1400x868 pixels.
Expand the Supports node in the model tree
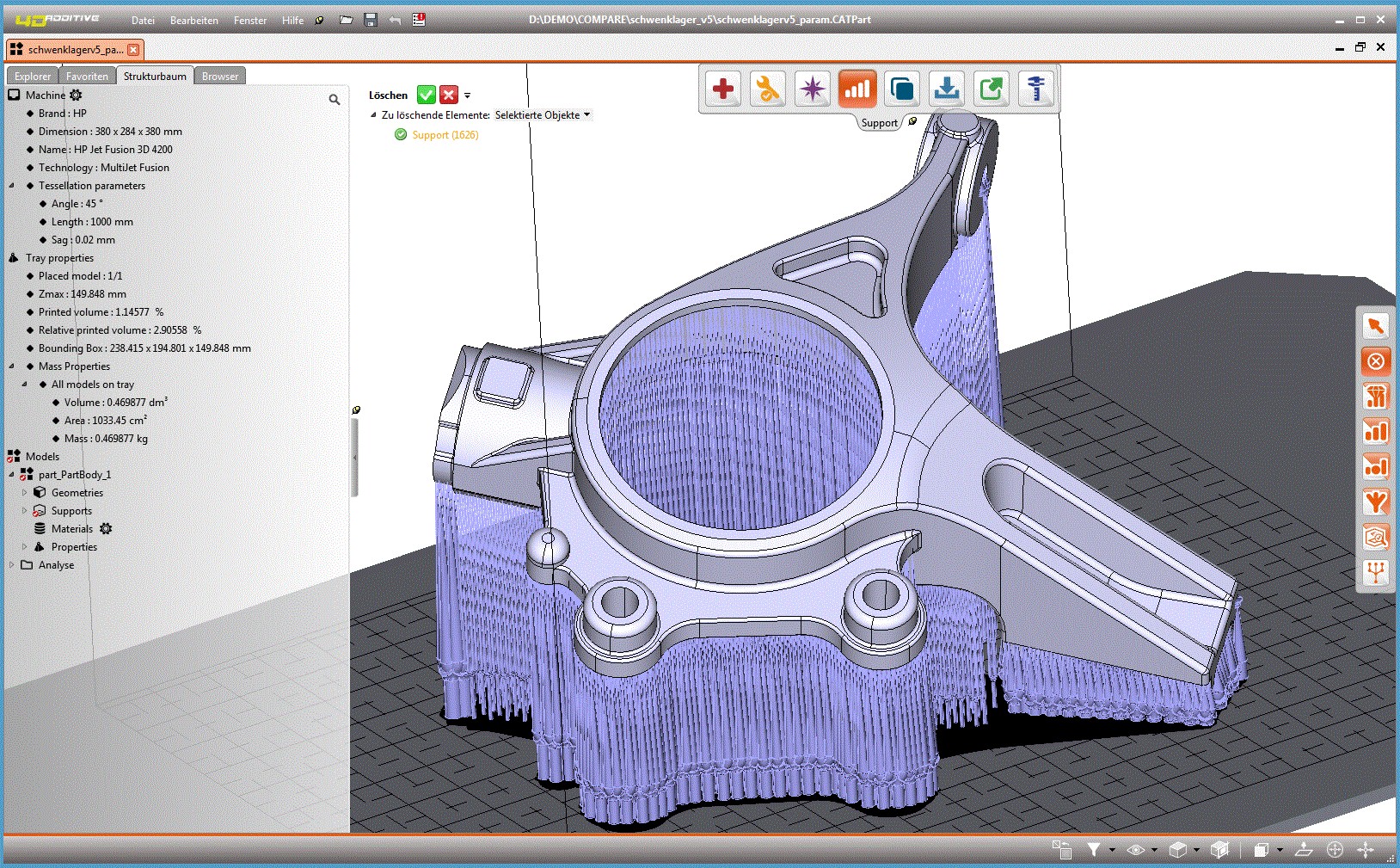(23, 510)
